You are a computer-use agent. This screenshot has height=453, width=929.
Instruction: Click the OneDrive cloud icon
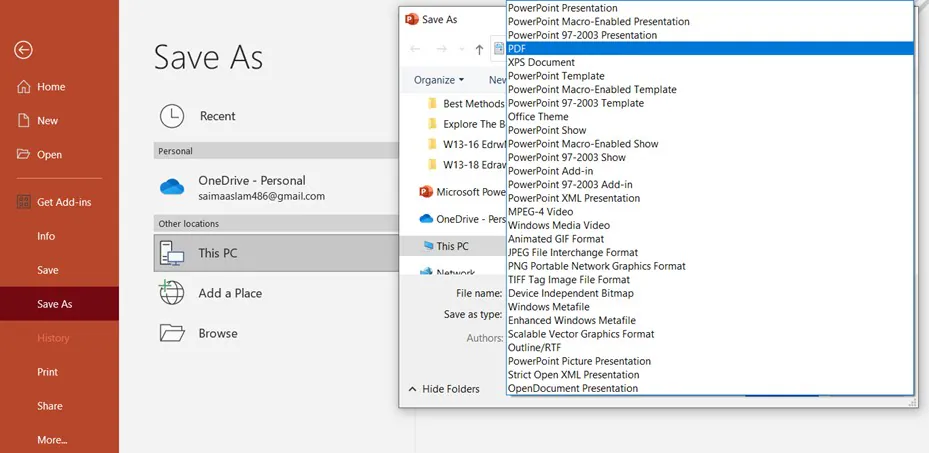172,187
